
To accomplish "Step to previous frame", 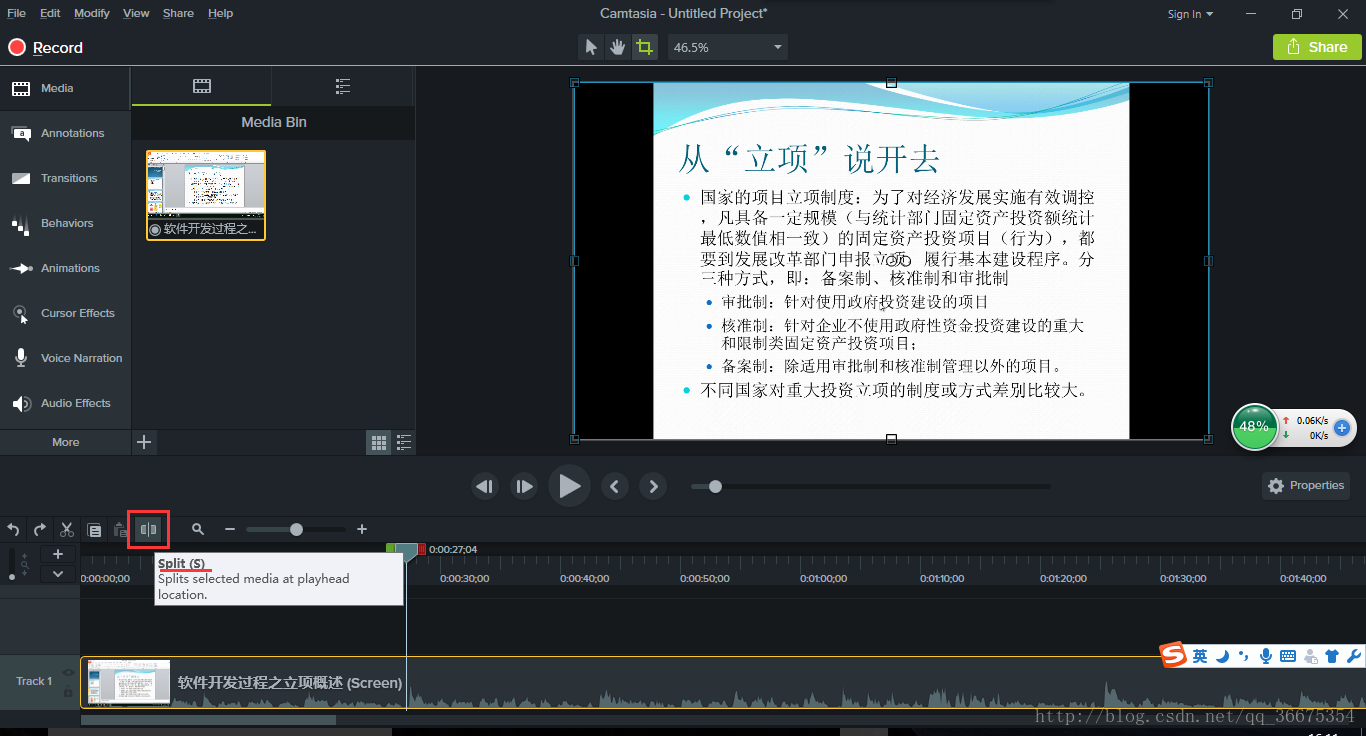I will click(x=485, y=486).
